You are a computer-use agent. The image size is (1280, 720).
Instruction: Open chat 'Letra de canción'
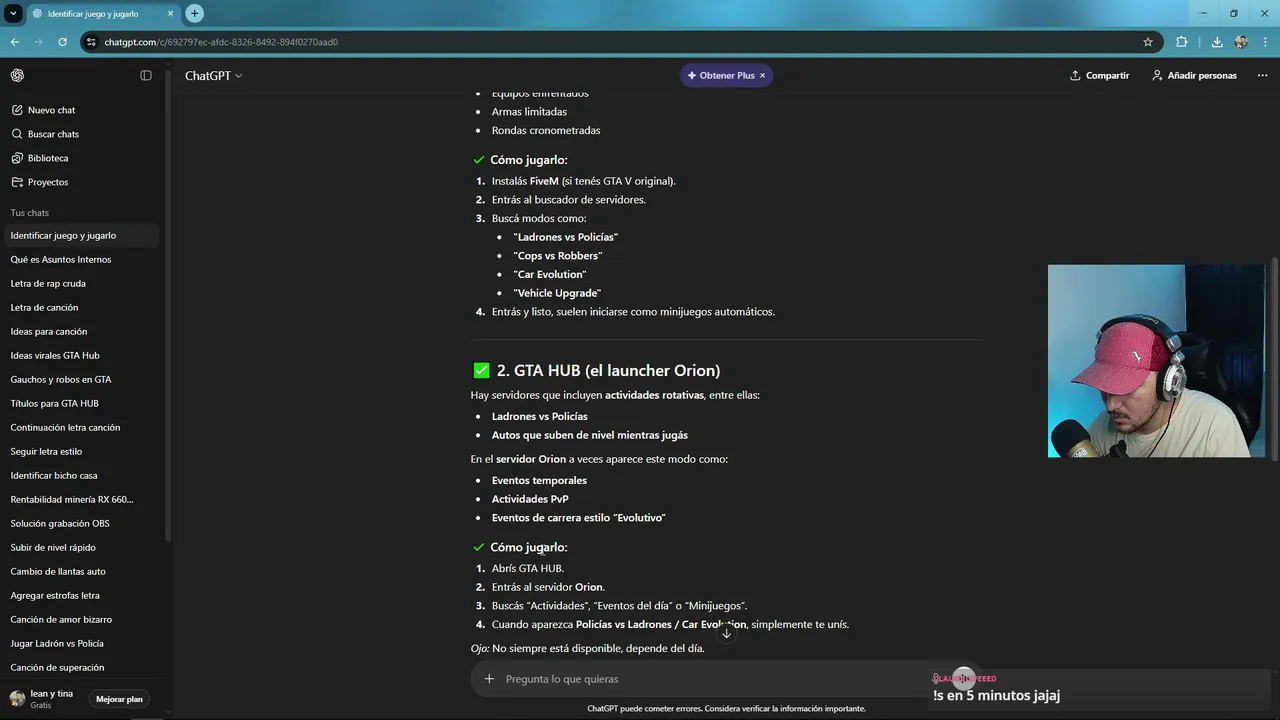pyautogui.click(x=80, y=308)
